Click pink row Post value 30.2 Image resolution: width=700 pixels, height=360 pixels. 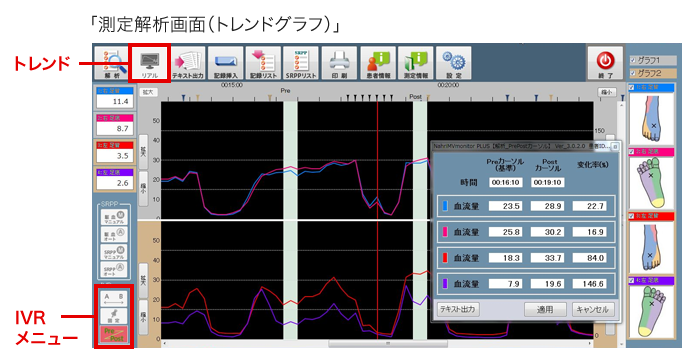pyautogui.click(x=547, y=232)
